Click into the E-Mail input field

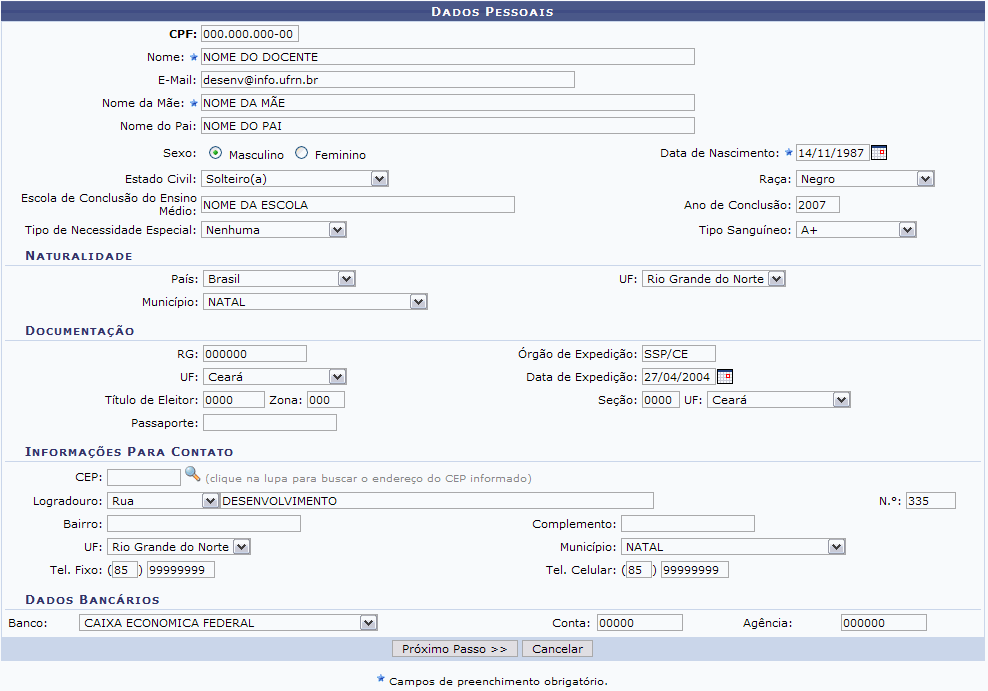387,80
